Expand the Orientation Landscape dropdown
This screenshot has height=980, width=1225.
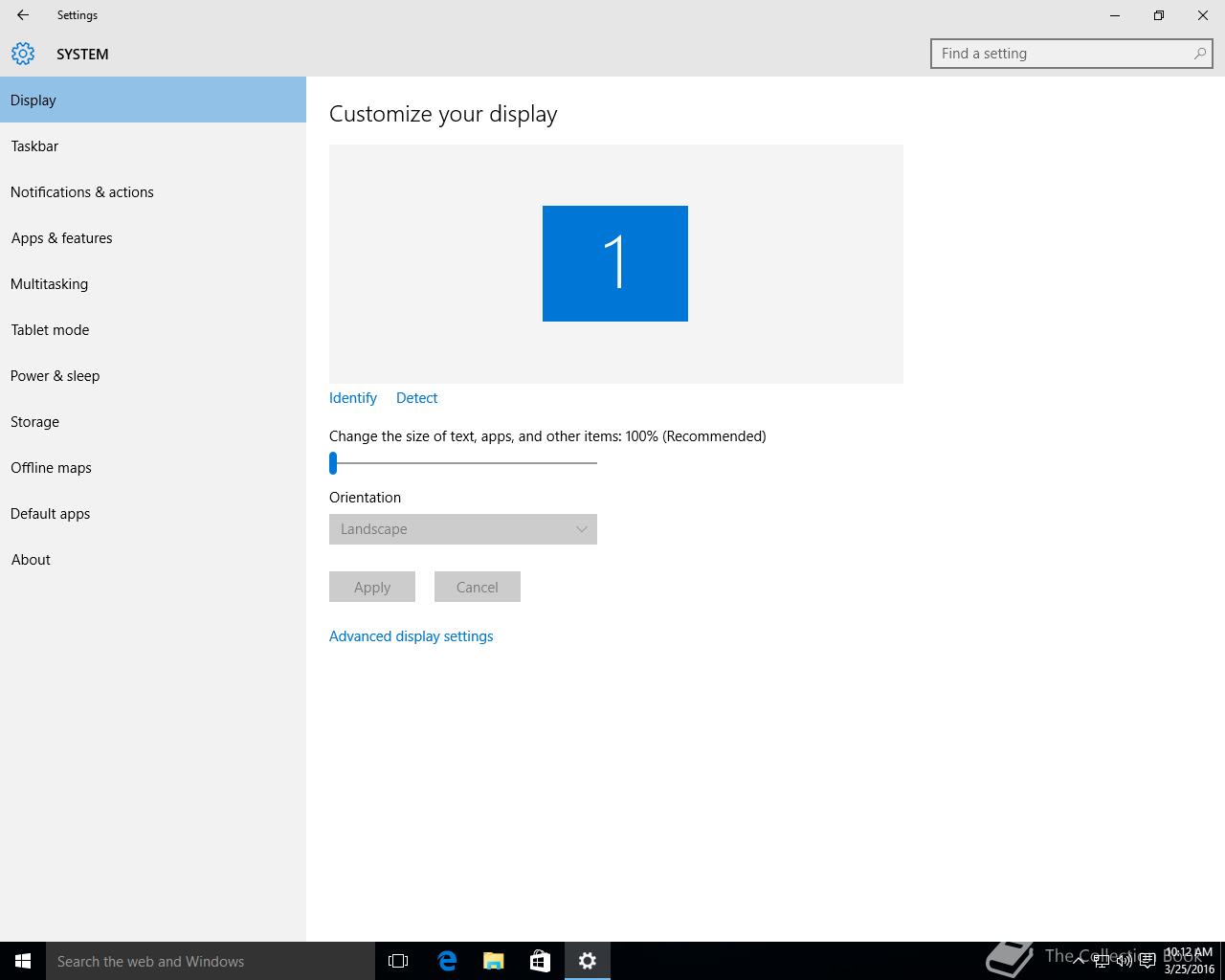click(463, 529)
